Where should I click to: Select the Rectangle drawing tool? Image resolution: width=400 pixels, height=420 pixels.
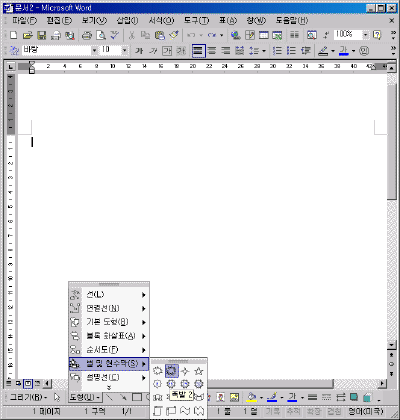pyautogui.click(x=137, y=397)
